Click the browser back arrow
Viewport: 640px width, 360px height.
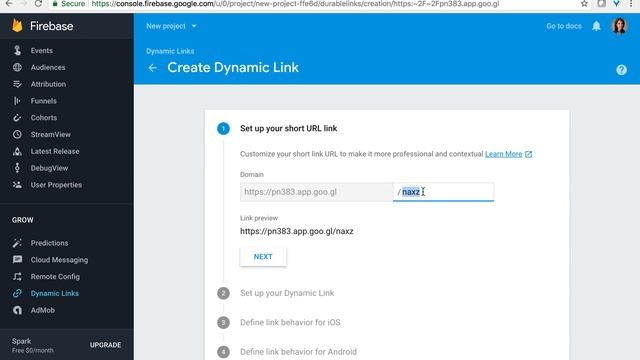click(8, 4)
